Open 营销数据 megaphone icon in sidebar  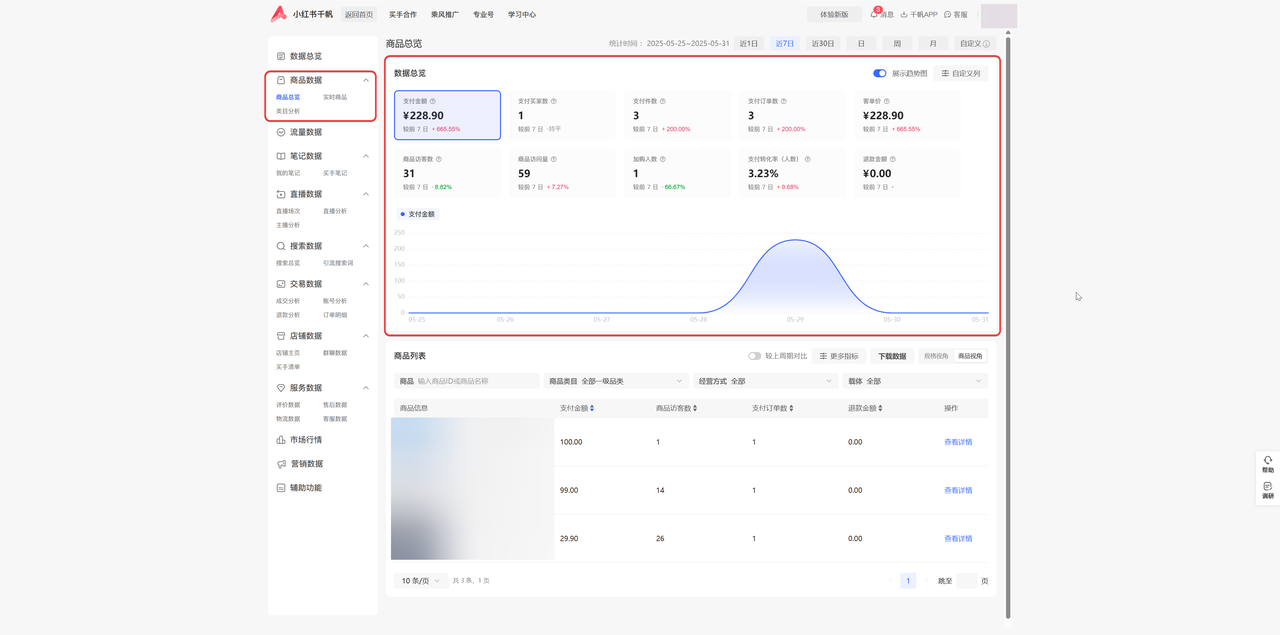tap(281, 464)
